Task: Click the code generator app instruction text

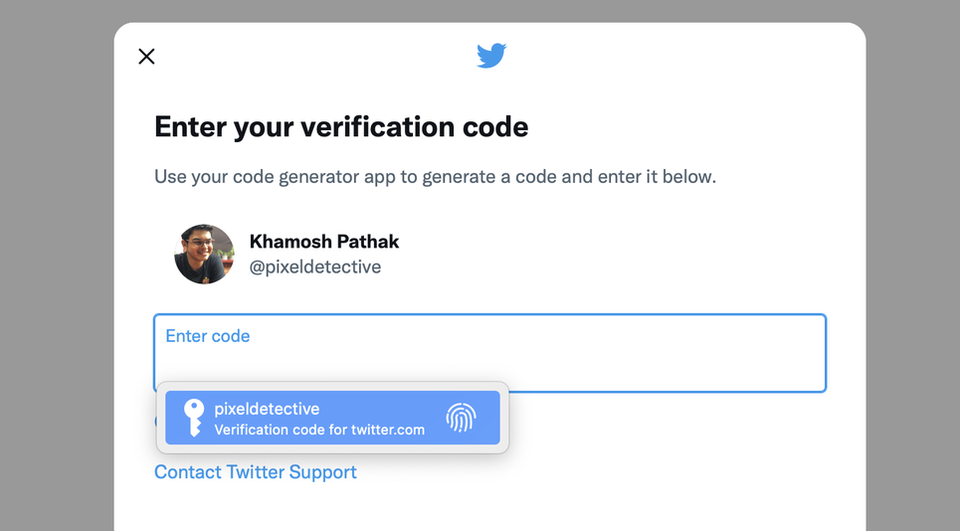Action: tap(435, 177)
